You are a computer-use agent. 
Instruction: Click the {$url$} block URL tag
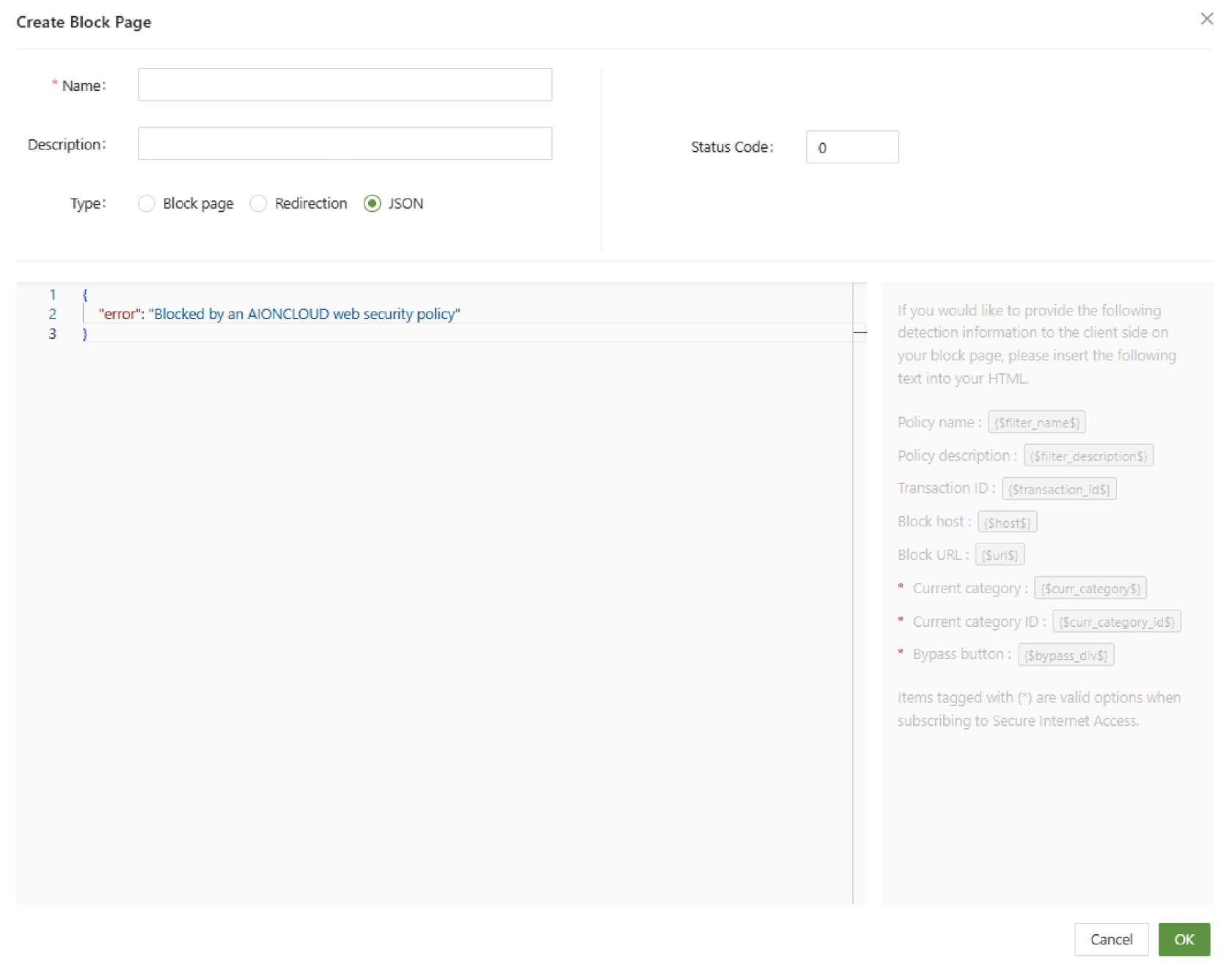point(1000,556)
